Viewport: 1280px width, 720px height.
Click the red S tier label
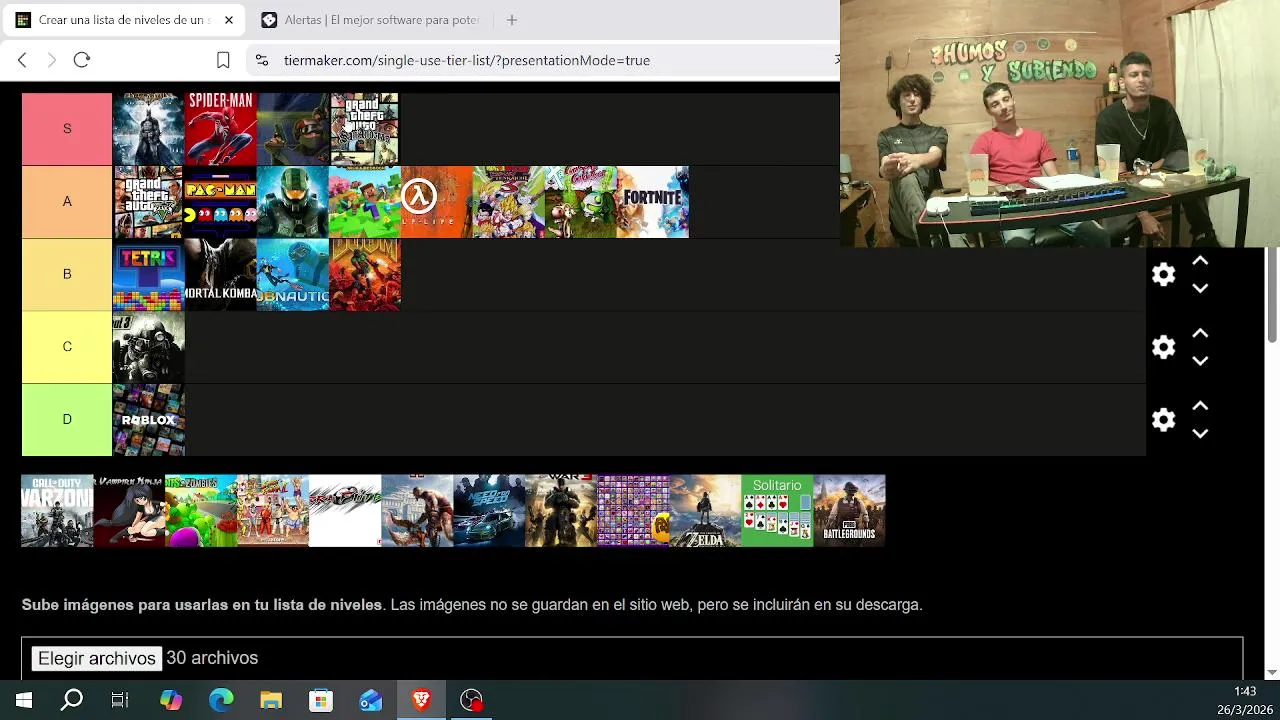[67, 129]
